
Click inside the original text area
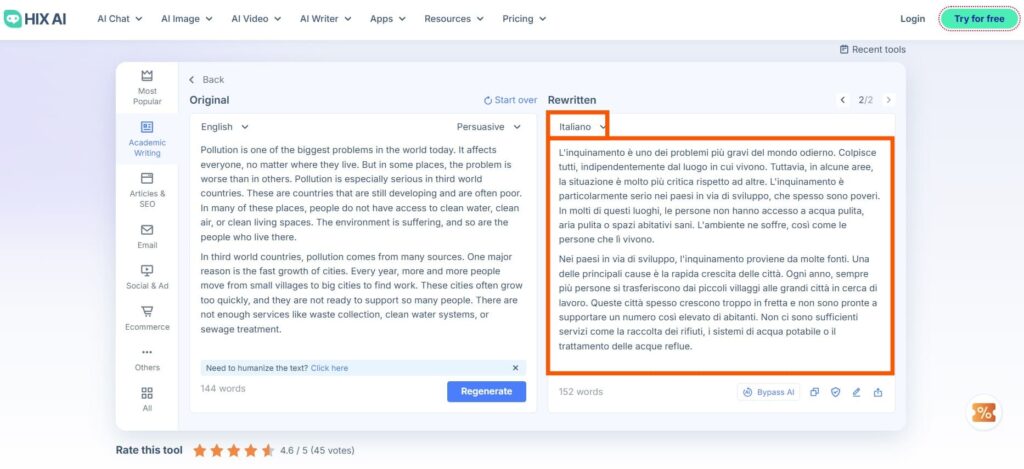coord(363,239)
